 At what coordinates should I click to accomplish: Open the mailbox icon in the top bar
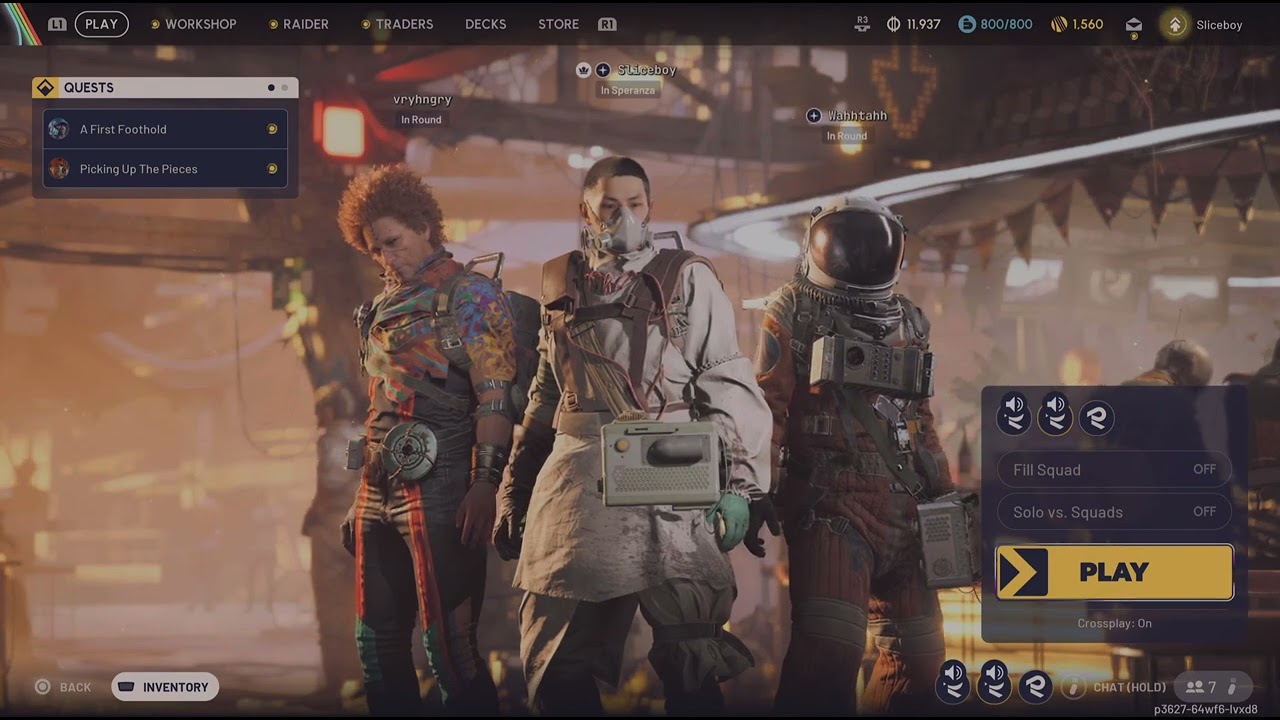pyautogui.click(x=1134, y=25)
